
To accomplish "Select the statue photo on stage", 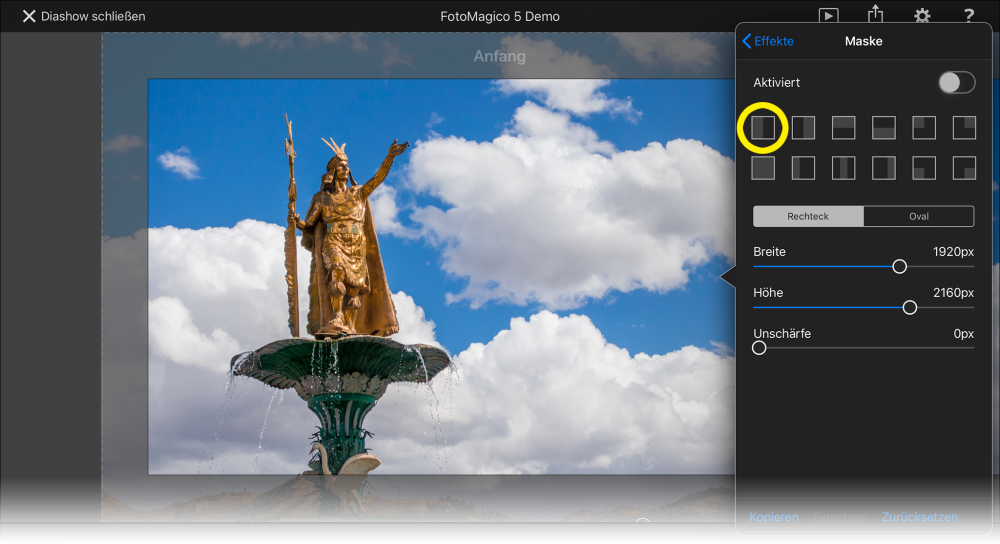I will pos(441,276).
